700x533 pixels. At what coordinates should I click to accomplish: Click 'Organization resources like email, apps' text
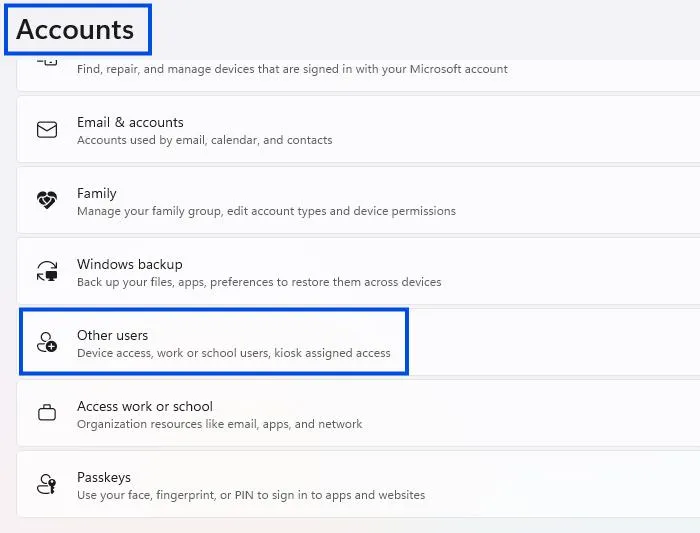pos(219,424)
